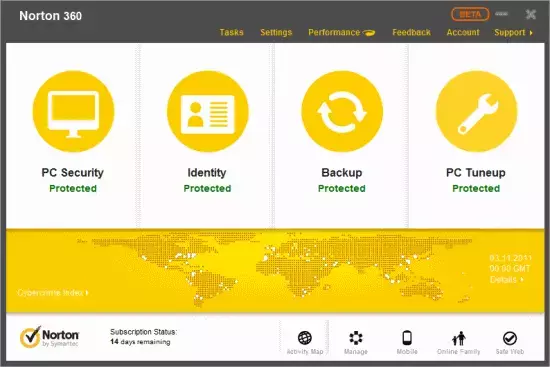This screenshot has height=367, width=550.
Task: Click the 14 days remaining text
Action: click(140, 342)
